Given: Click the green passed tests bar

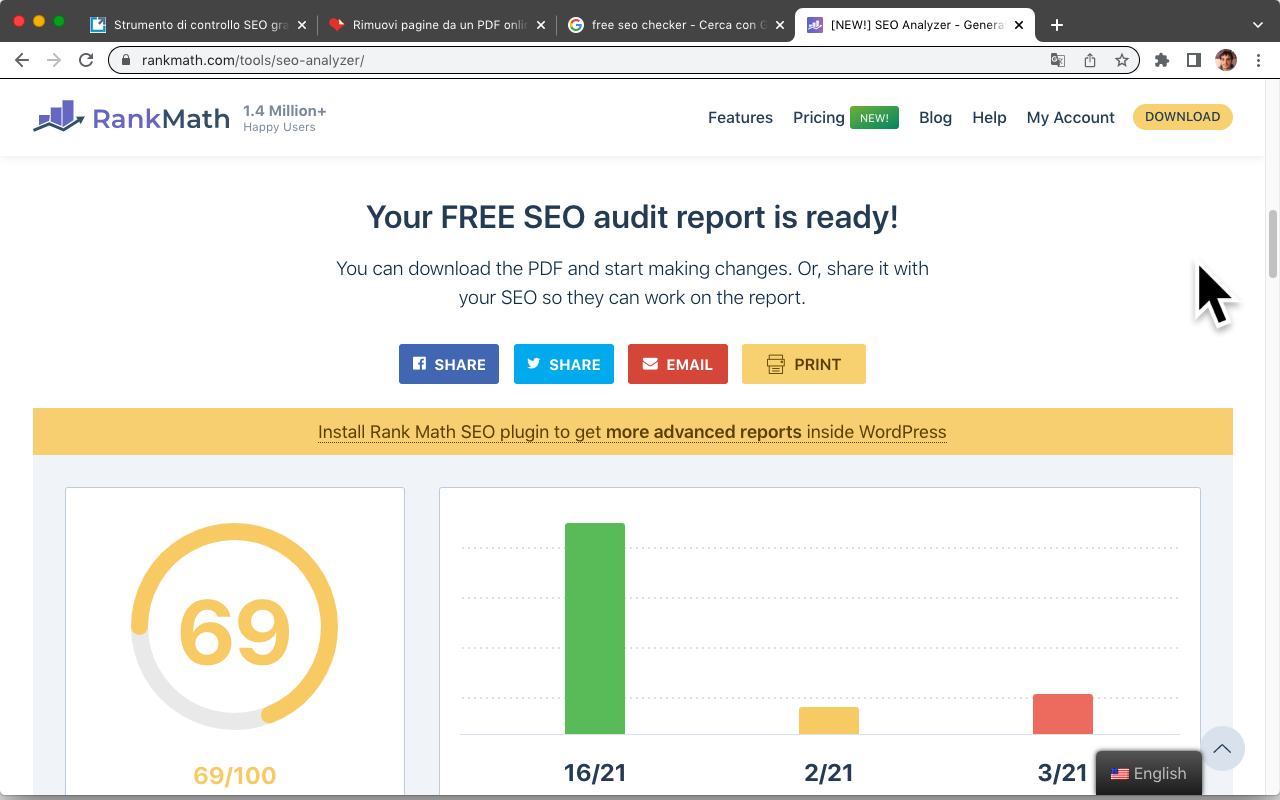Looking at the screenshot, I should click(595, 628).
